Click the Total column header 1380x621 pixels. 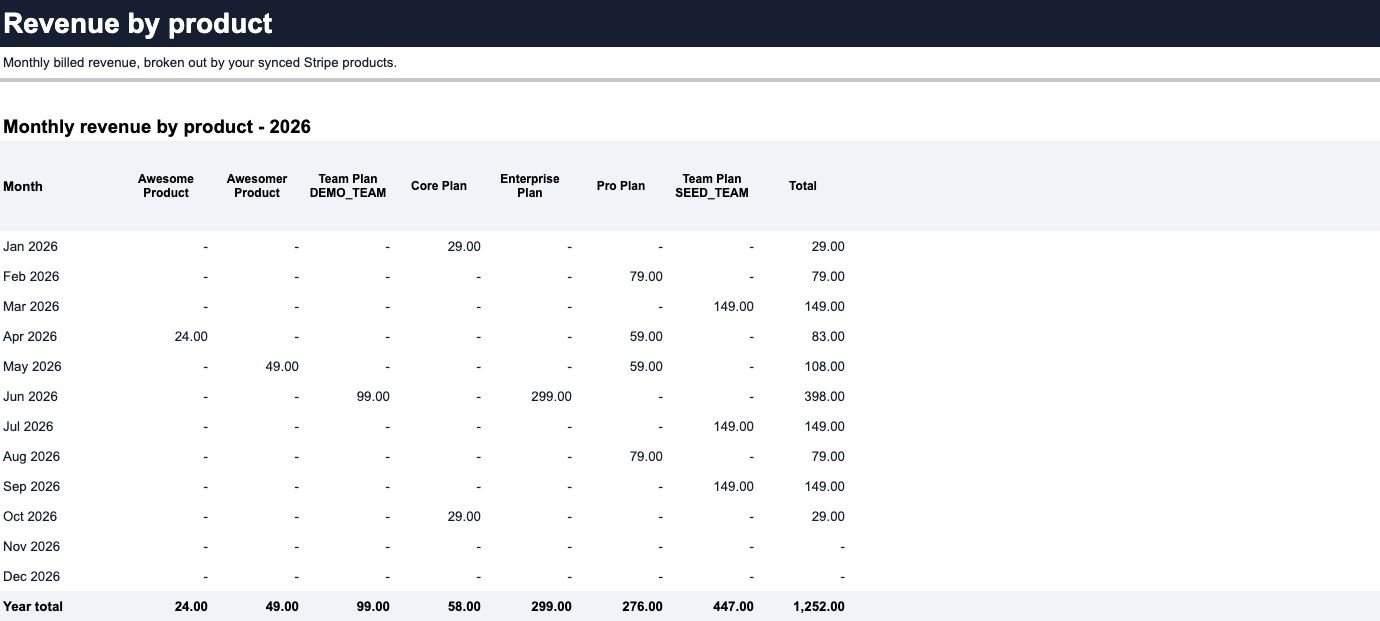(x=803, y=186)
